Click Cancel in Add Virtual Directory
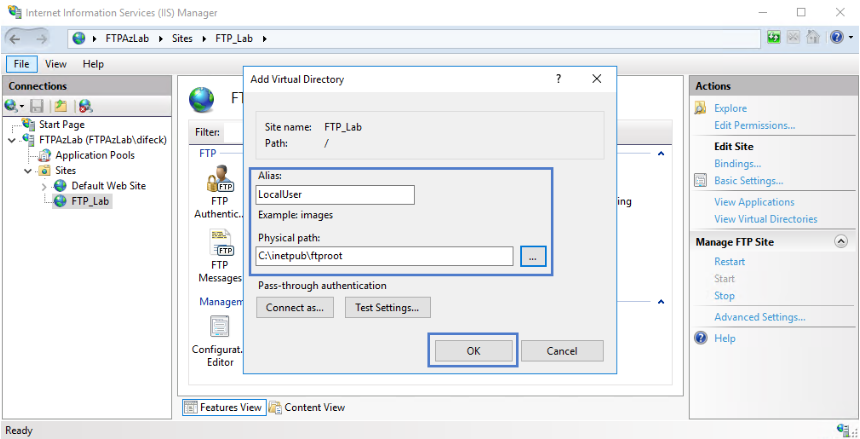860x439 pixels. [x=562, y=351]
